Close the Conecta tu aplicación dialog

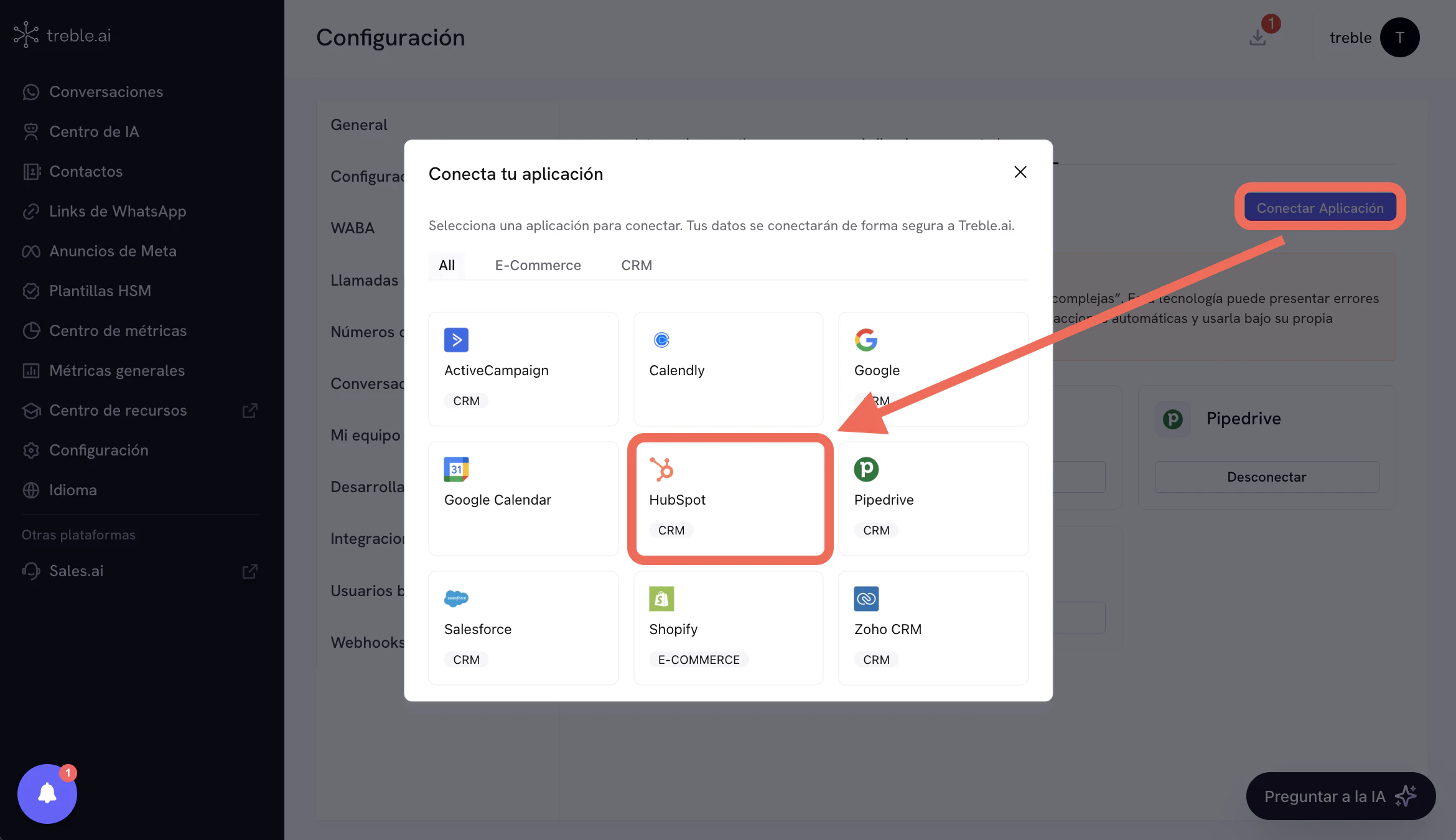[x=1020, y=172]
